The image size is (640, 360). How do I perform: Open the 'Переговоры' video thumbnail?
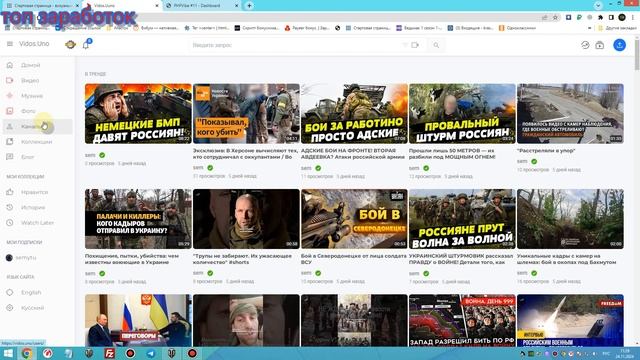[x=138, y=320]
